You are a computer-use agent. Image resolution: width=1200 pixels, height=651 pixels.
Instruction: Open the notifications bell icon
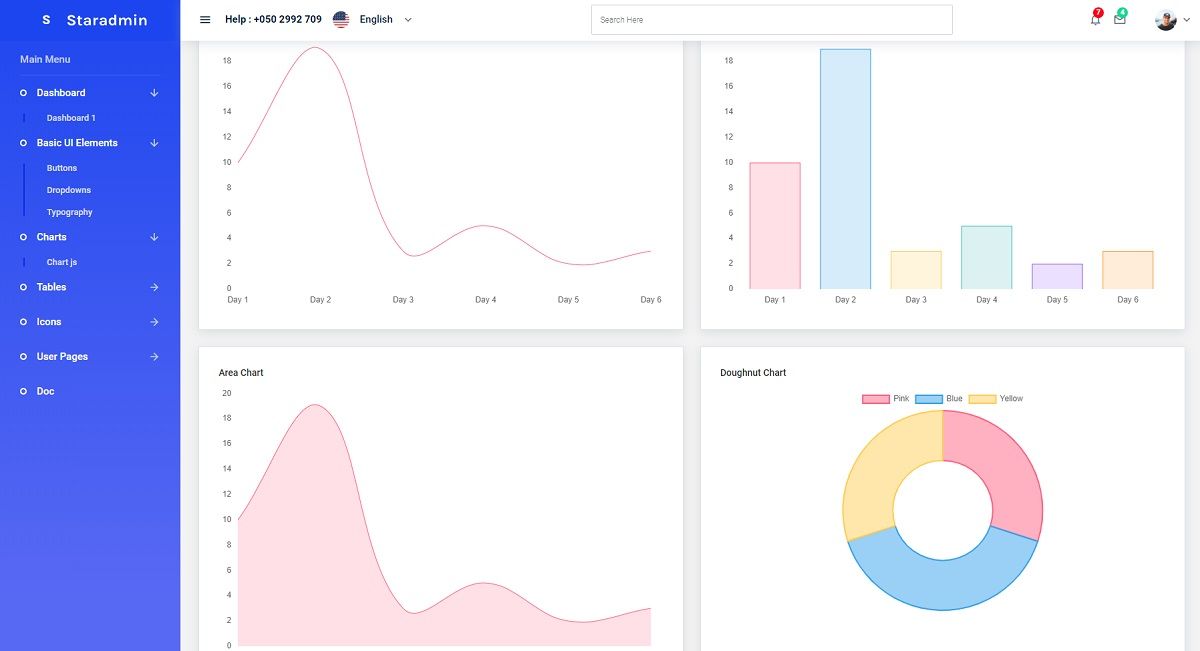(x=1095, y=19)
